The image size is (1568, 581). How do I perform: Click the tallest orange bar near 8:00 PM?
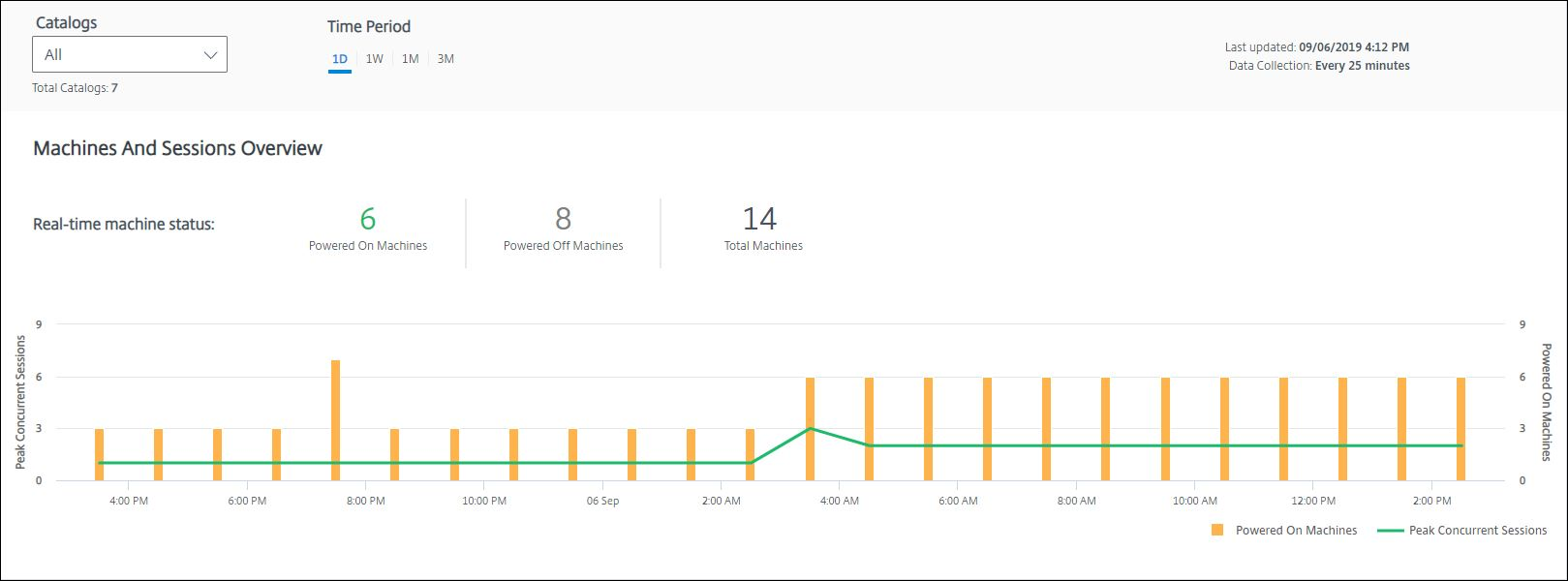click(x=336, y=420)
